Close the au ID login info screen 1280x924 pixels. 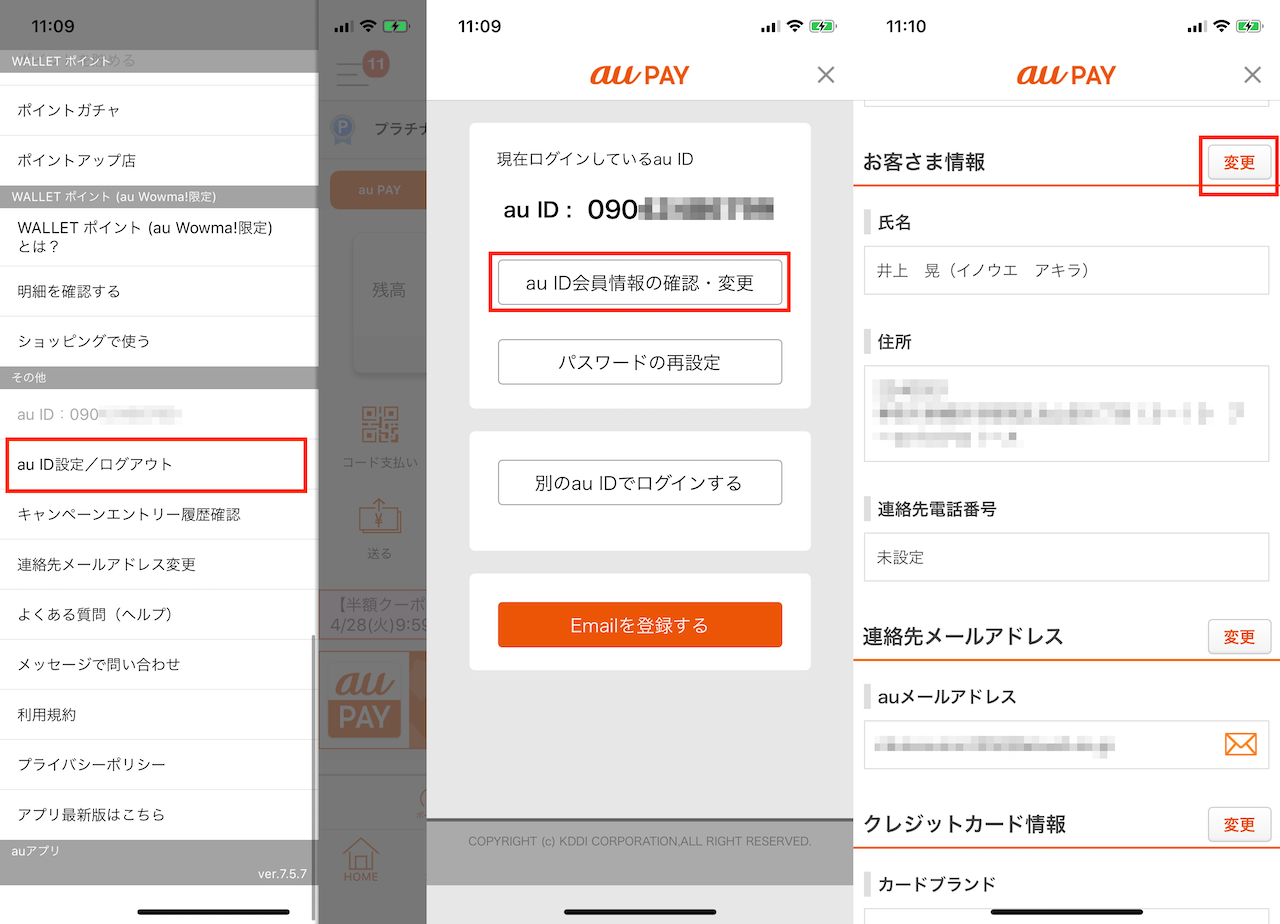(825, 75)
